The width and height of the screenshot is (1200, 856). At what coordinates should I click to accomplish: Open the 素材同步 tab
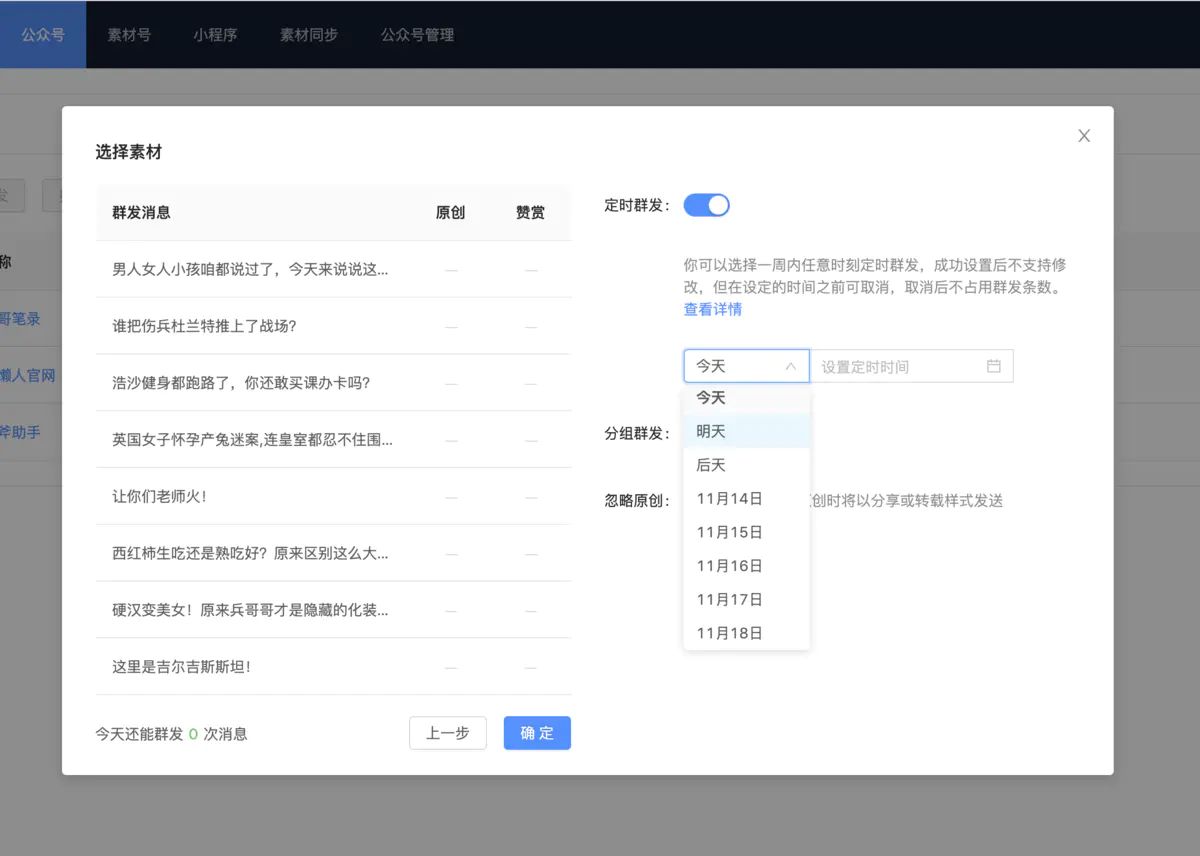(309, 34)
